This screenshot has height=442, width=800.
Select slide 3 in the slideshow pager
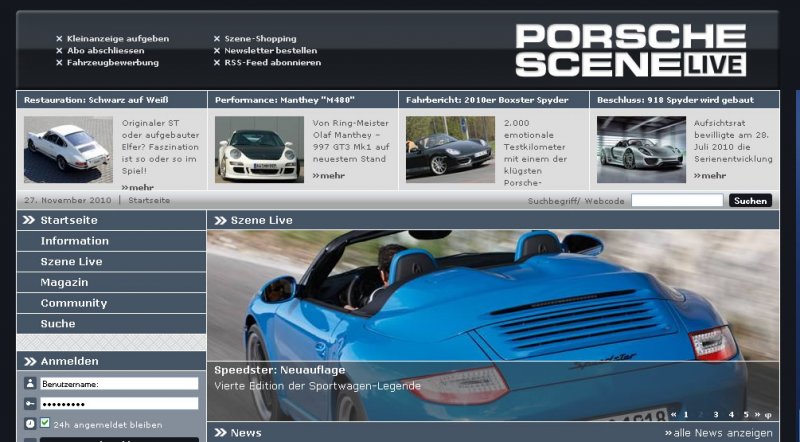pos(716,414)
